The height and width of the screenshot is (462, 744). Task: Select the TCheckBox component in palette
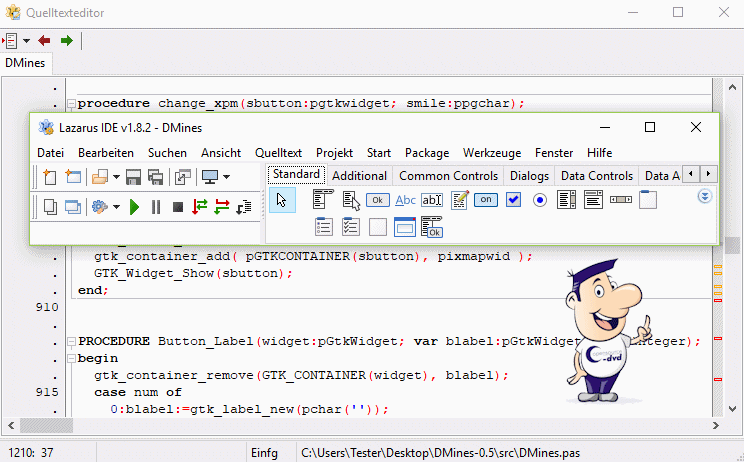pyautogui.click(x=513, y=200)
